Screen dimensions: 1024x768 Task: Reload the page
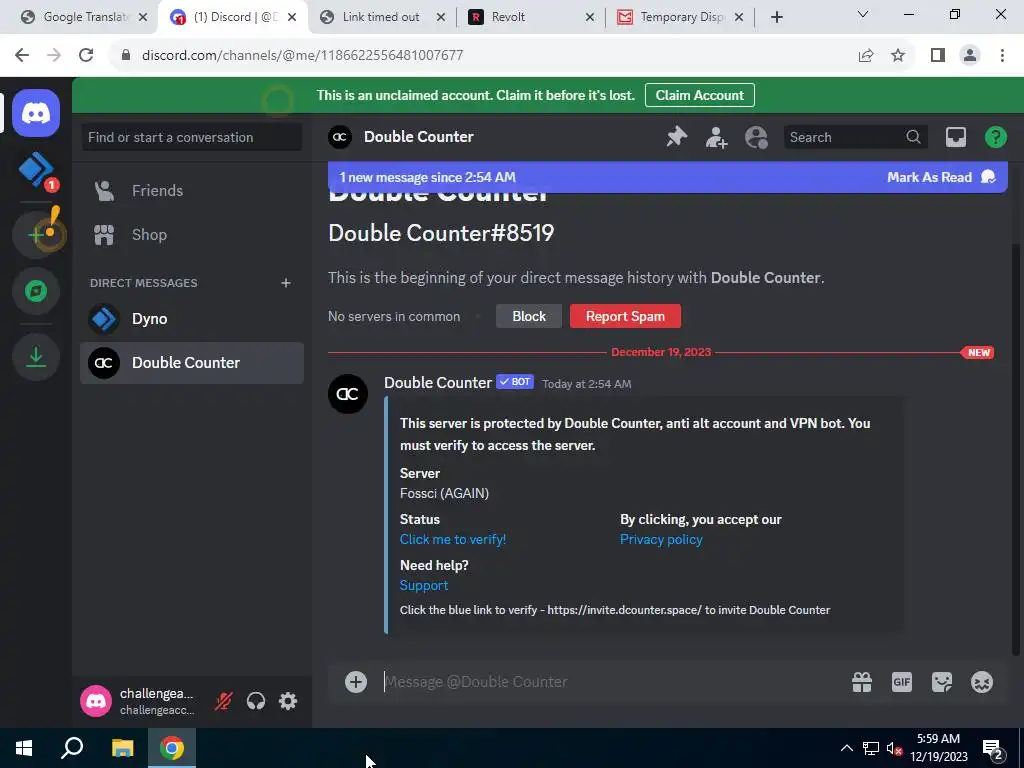pyautogui.click(x=86, y=55)
